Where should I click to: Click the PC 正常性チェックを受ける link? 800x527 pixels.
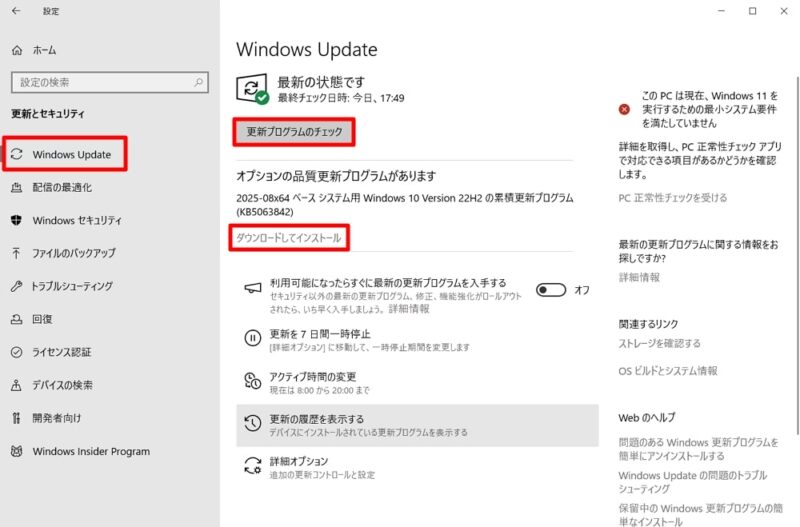pos(672,197)
